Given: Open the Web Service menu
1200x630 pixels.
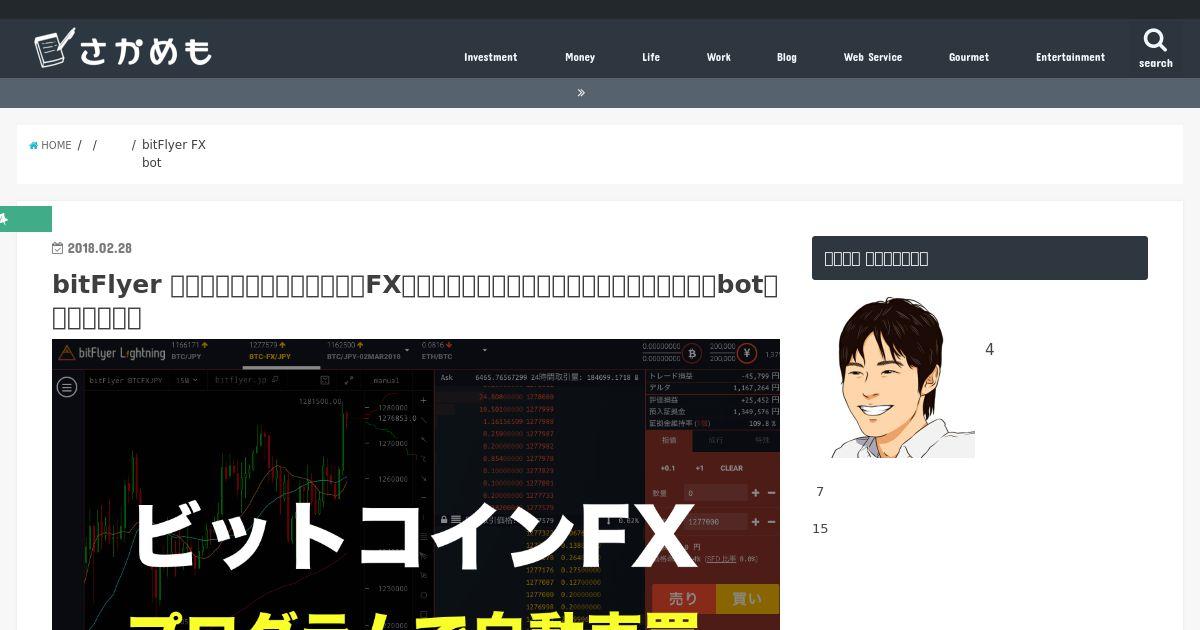Looking at the screenshot, I should click(873, 57).
